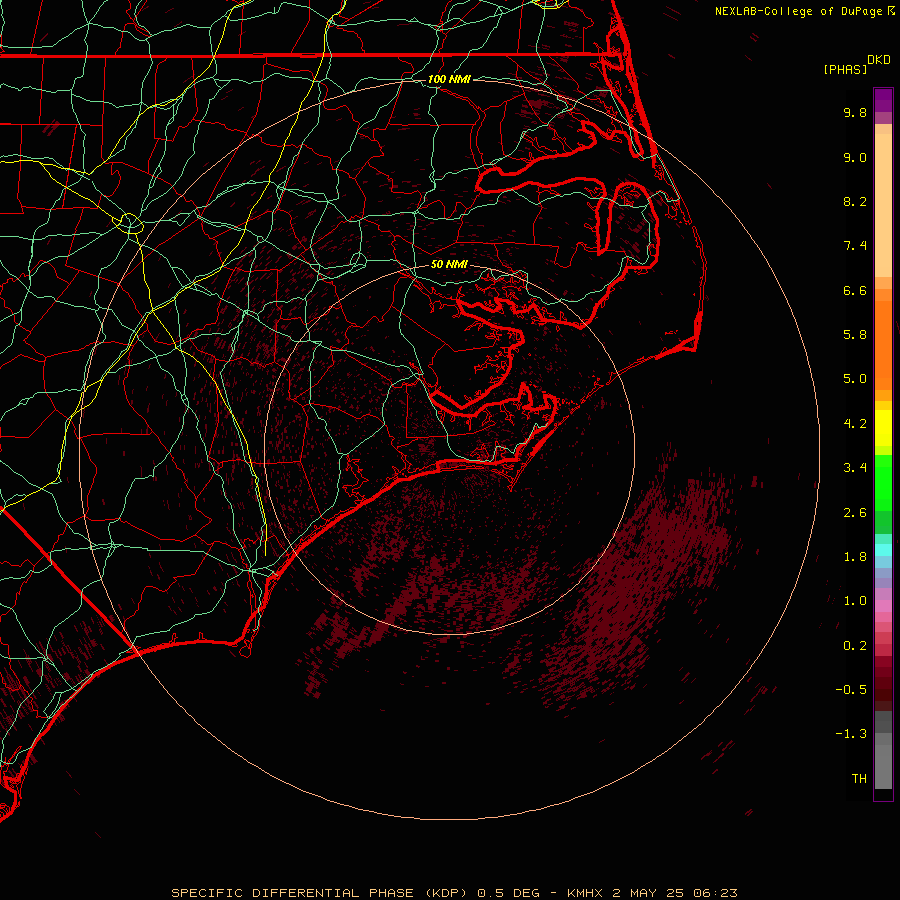Click the NEXLAB-College of DuPage credit text

click(798, 11)
